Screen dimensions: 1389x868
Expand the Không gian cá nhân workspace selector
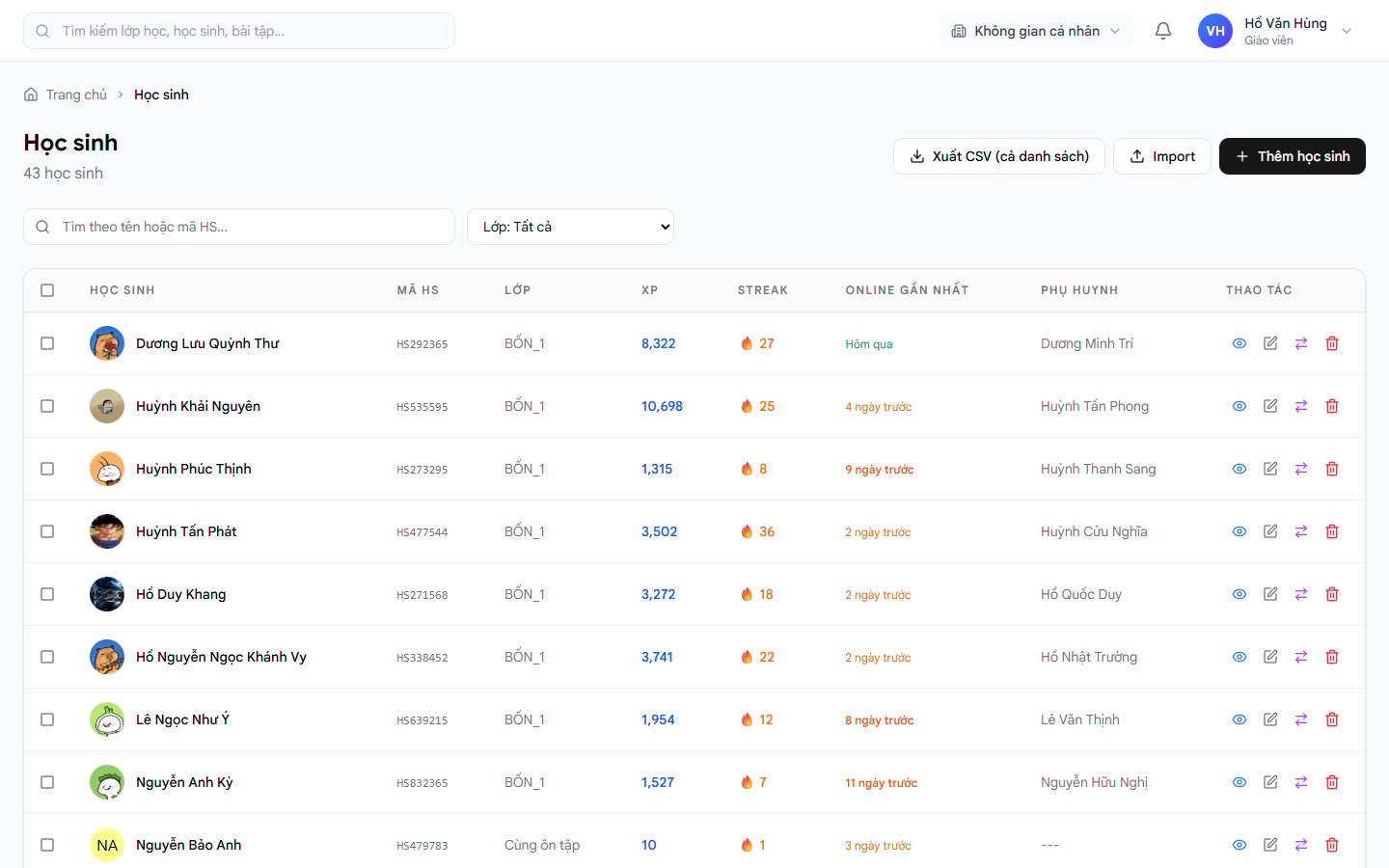[x=1036, y=31]
